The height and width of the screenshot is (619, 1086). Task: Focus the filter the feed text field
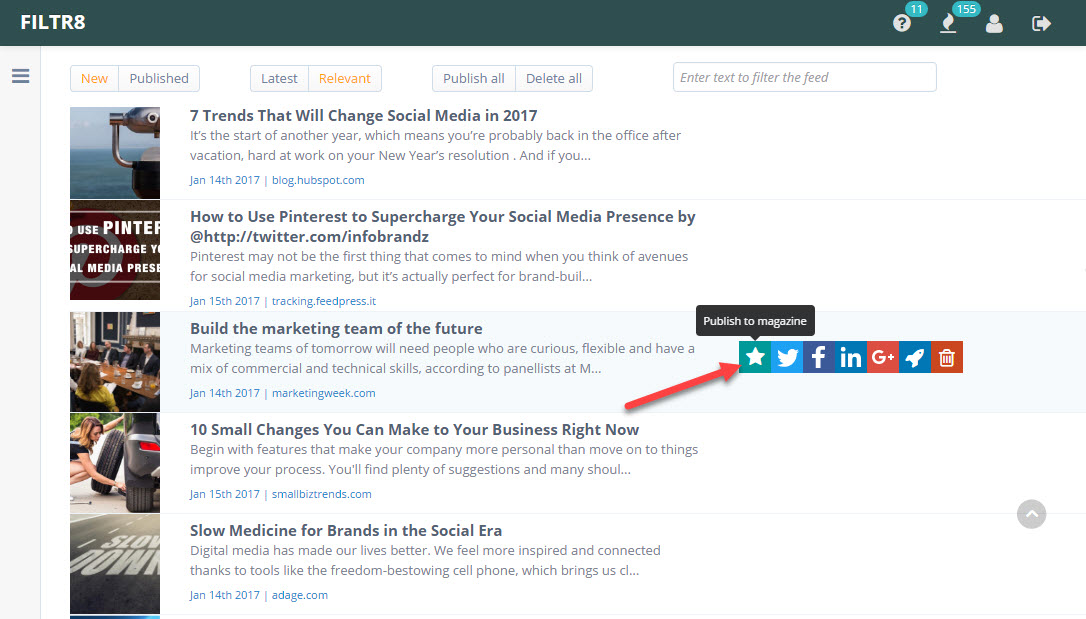pyautogui.click(x=805, y=77)
